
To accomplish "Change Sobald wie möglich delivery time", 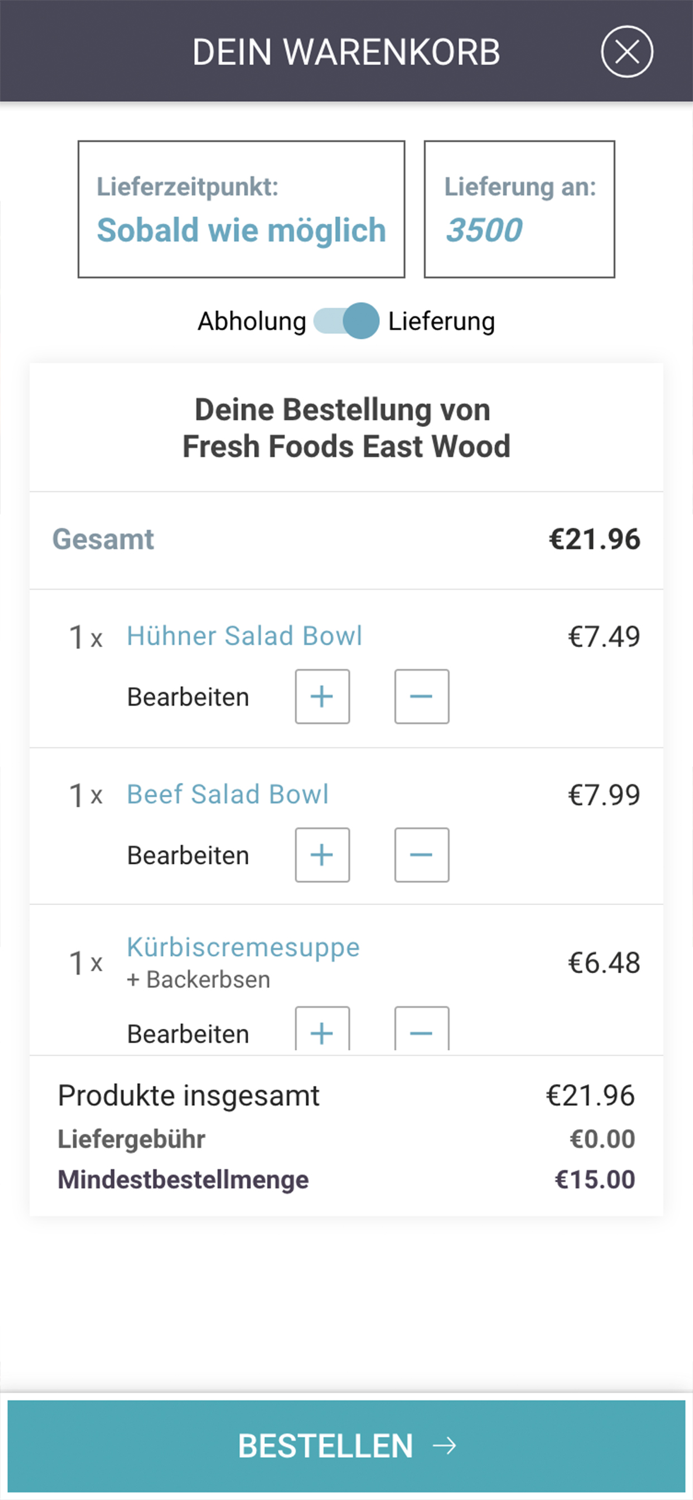I will point(240,230).
